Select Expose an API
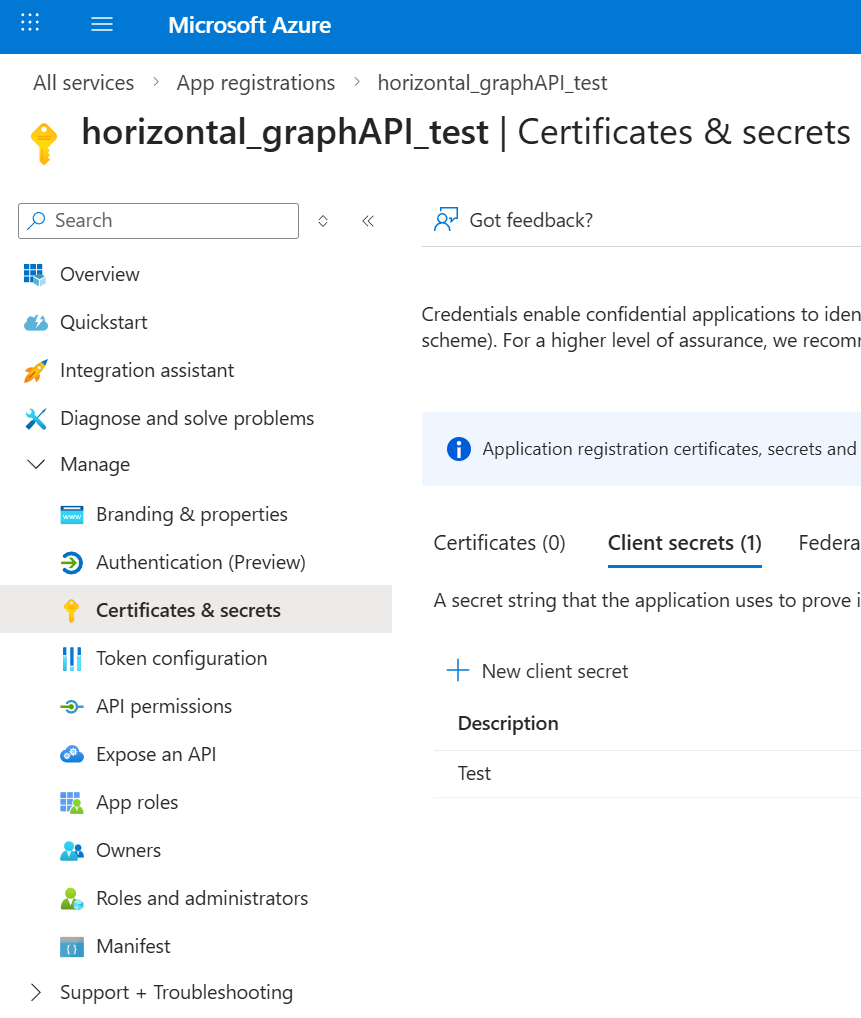Image resolution: width=861 pixels, height=1018 pixels. (157, 754)
